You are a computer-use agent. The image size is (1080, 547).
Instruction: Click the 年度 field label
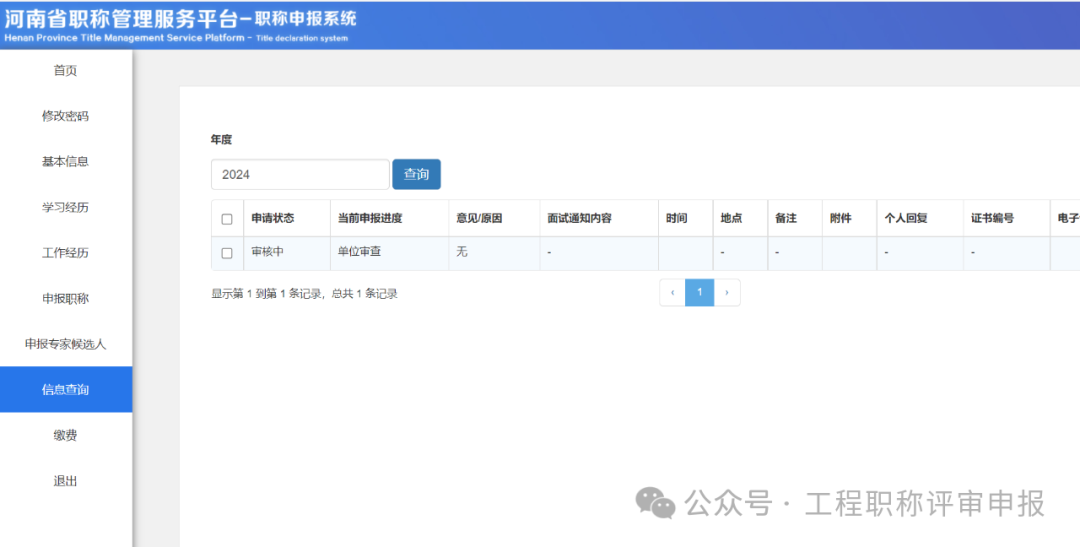(221, 139)
